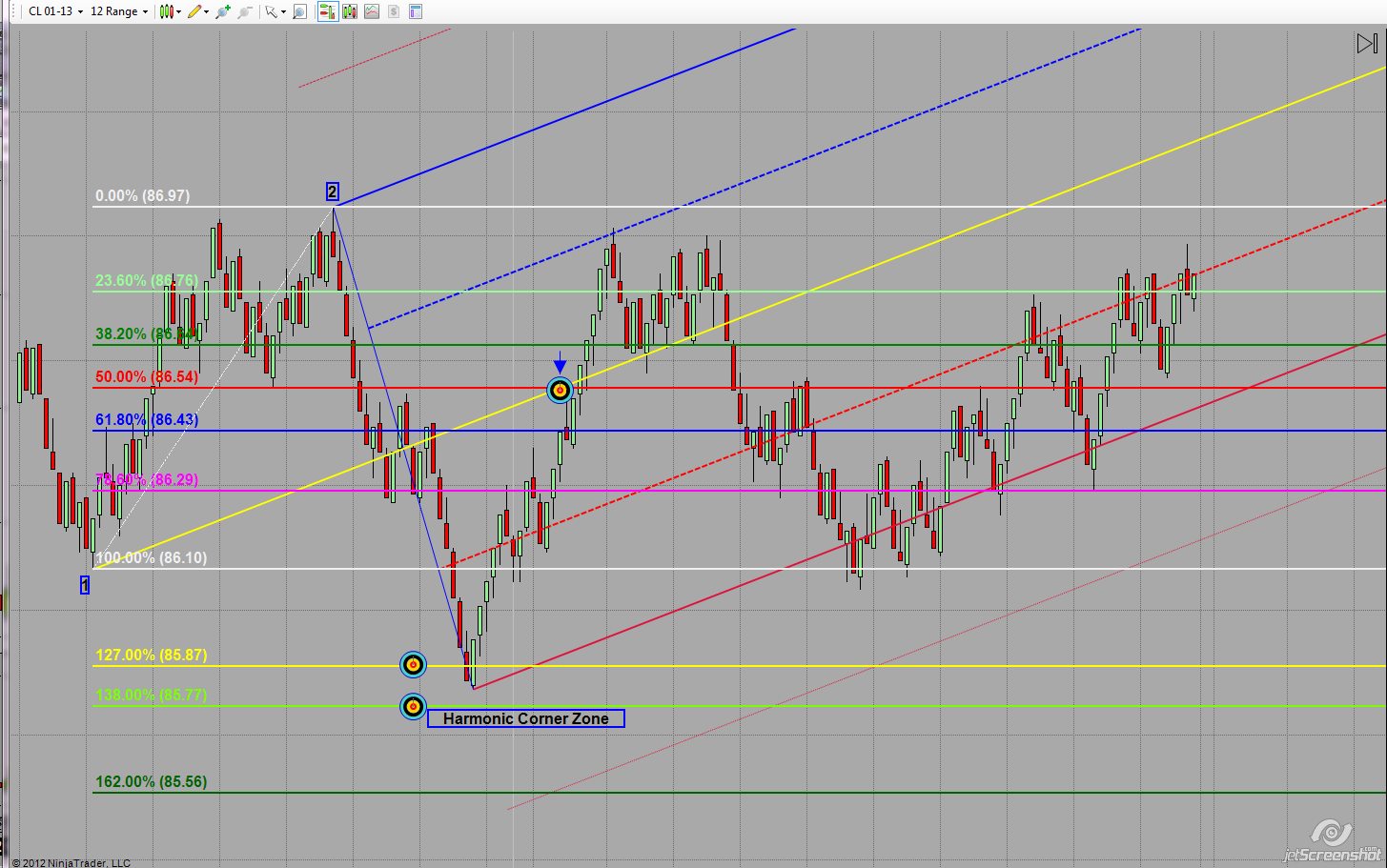Select the swing point marker labeled 2

(332, 192)
